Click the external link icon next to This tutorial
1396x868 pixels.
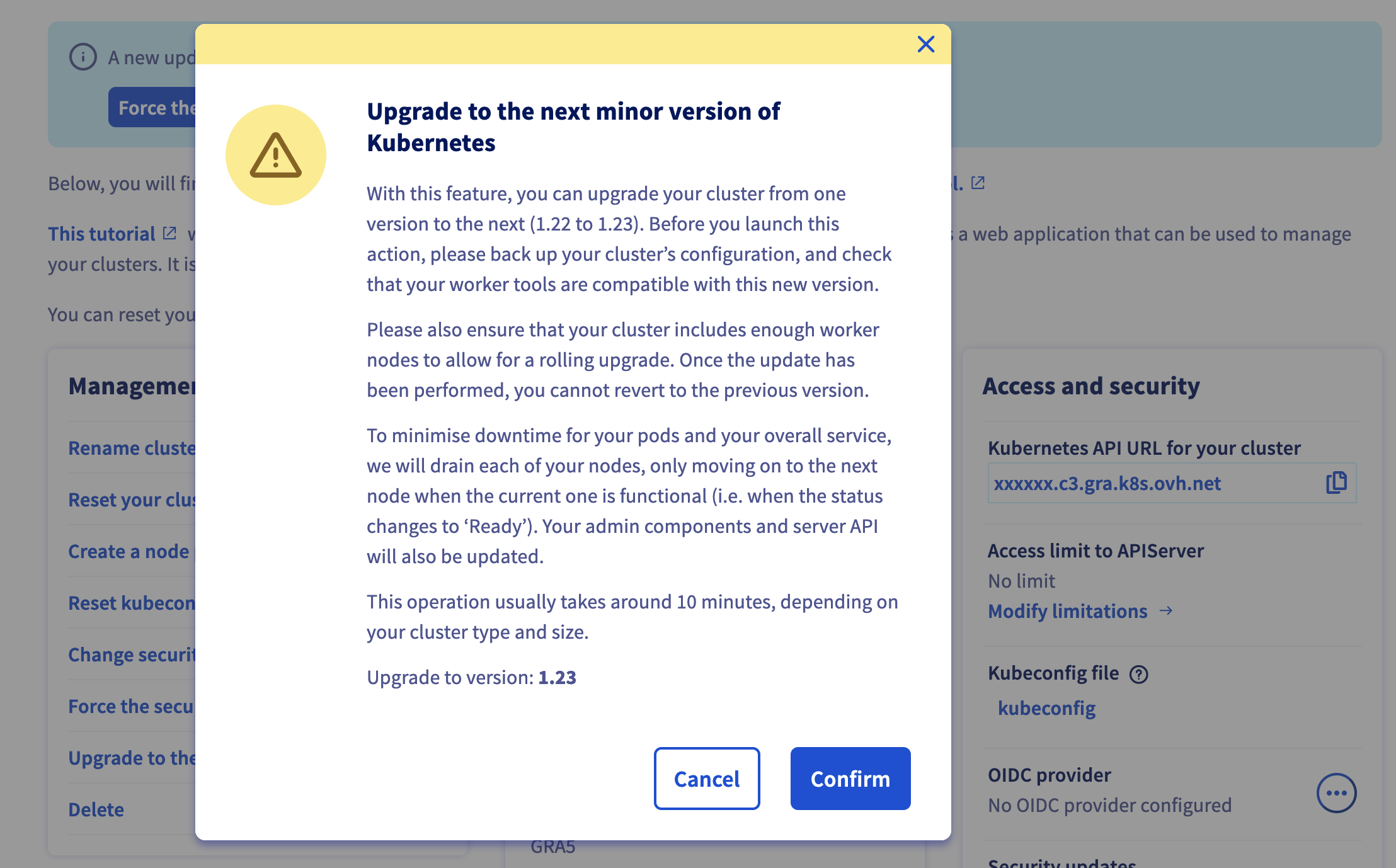[169, 233]
